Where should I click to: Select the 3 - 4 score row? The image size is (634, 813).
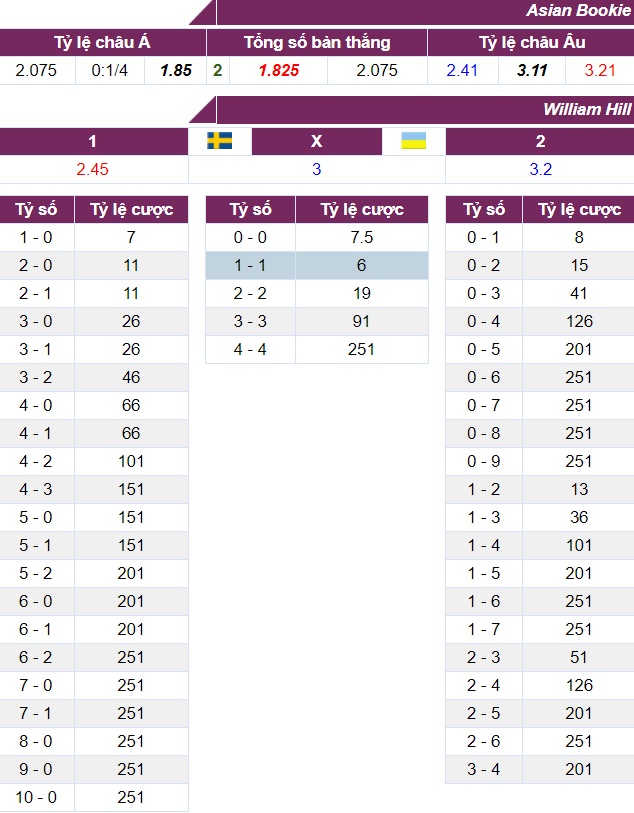pyautogui.click(x=540, y=769)
